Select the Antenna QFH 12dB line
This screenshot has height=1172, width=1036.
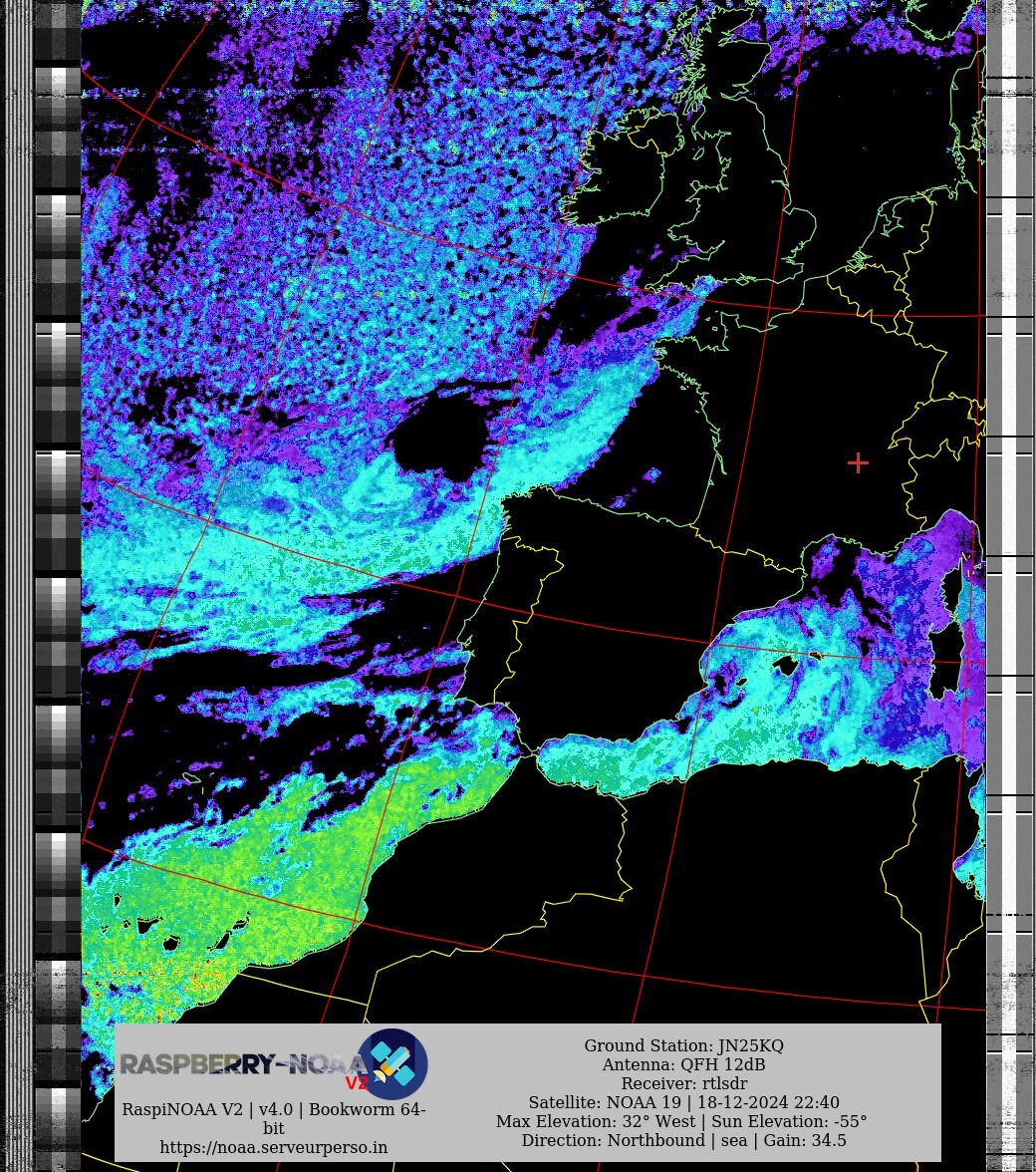click(x=683, y=1064)
